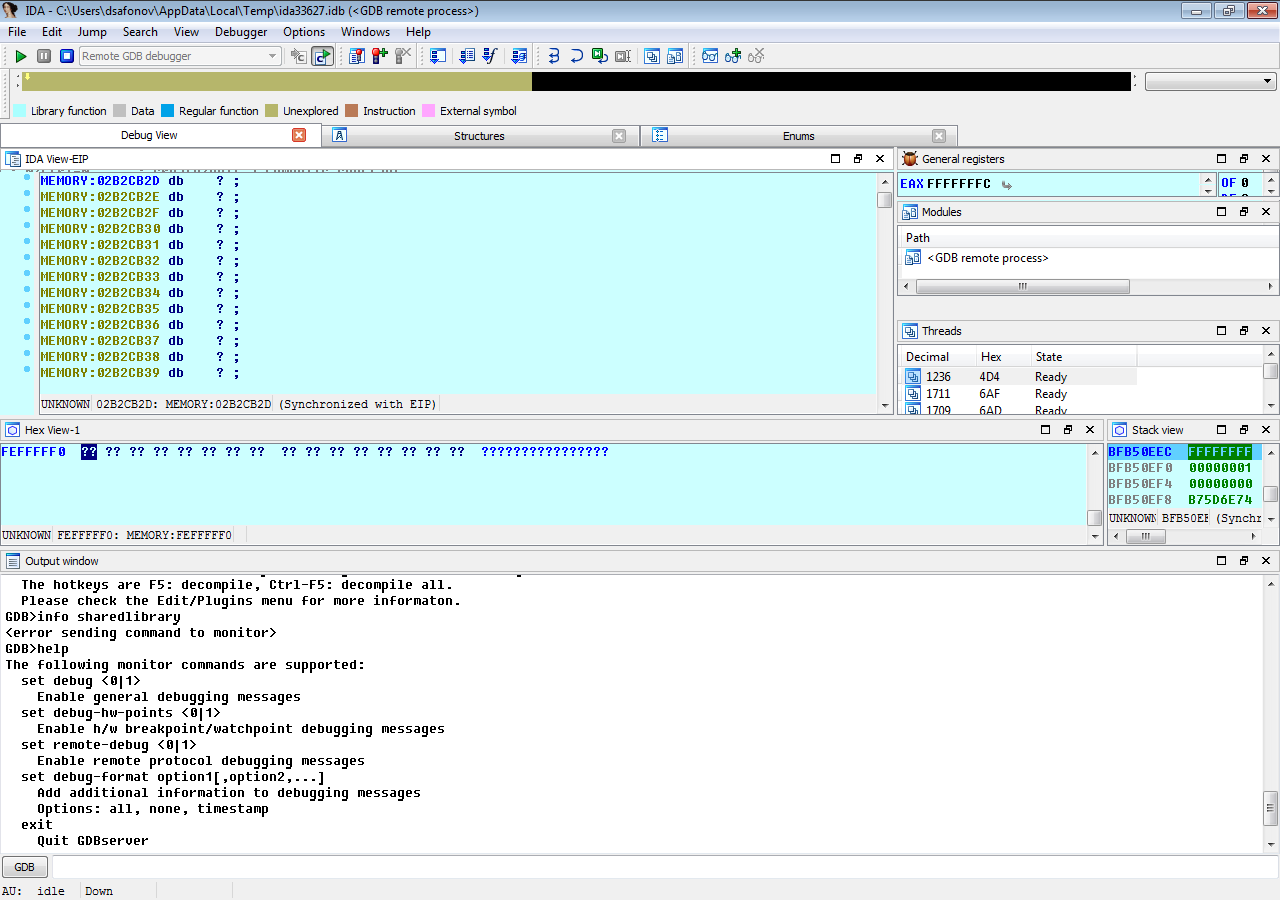
Task: Switch to the Enums tab
Action: pyautogui.click(x=798, y=136)
